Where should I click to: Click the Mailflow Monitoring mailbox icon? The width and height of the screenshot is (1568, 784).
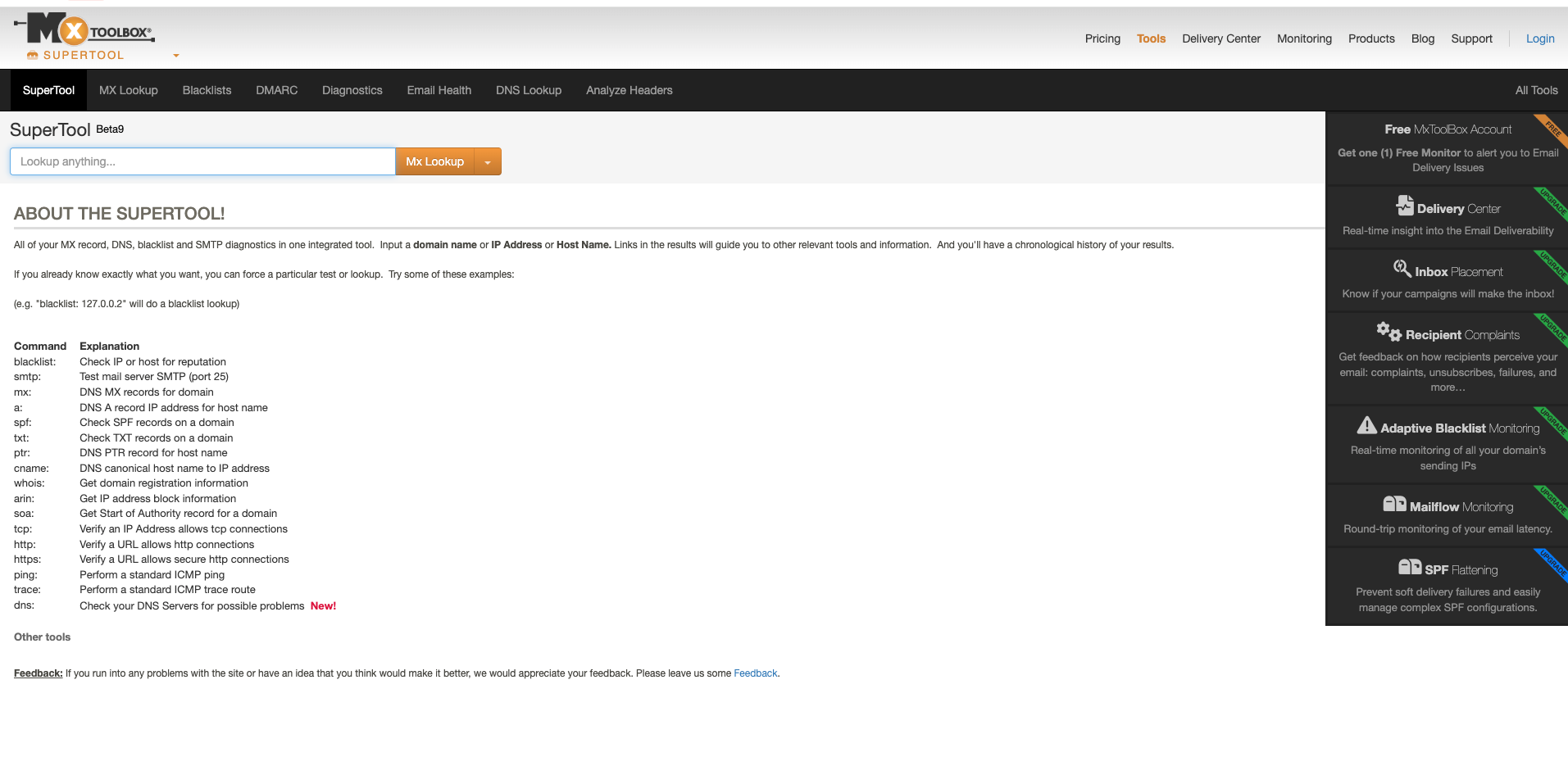click(1394, 504)
